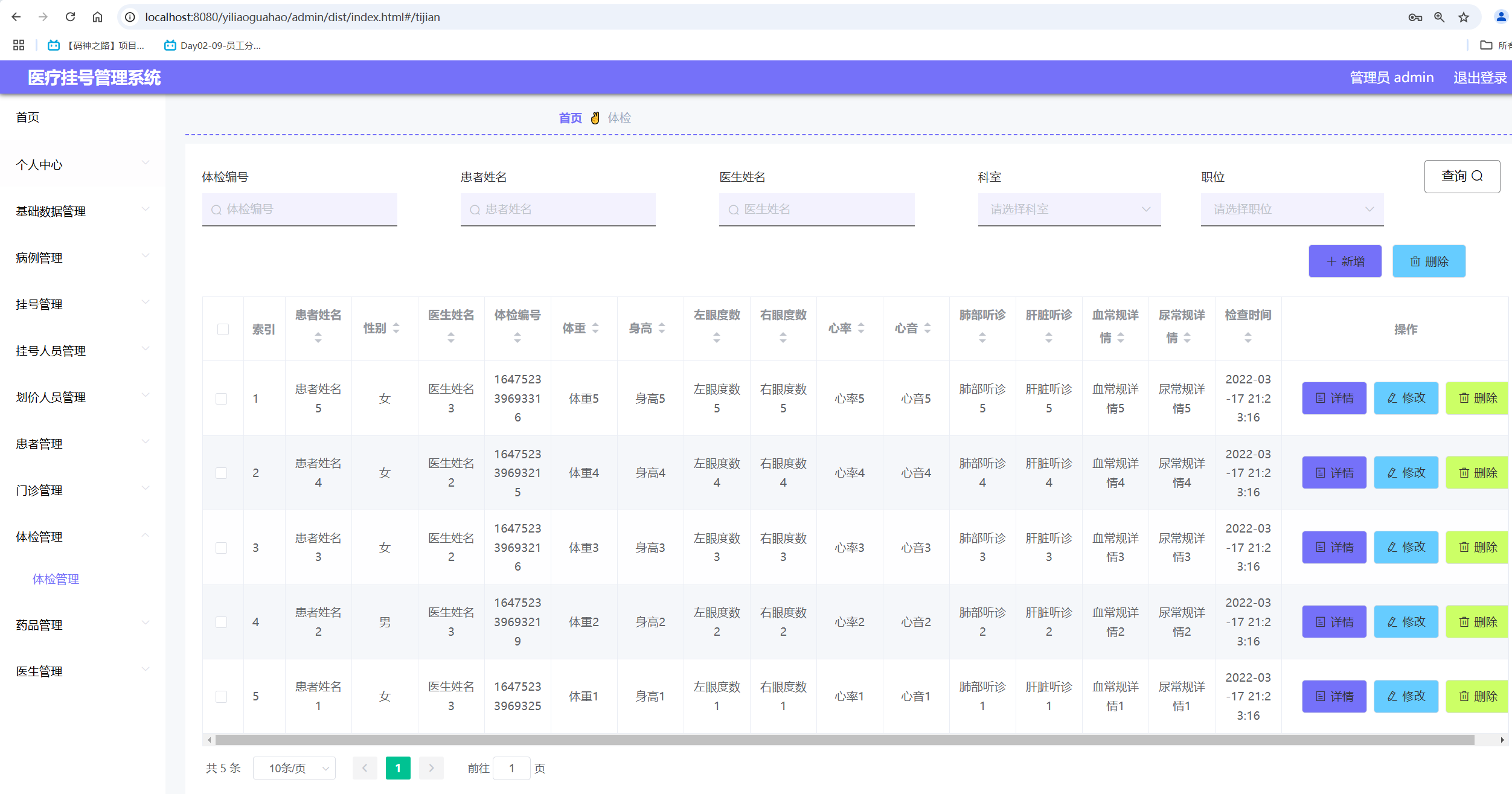Image resolution: width=1512 pixels, height=794 pixels.
Task: Click the 查询 search button
Action: tap(1462, 176)
